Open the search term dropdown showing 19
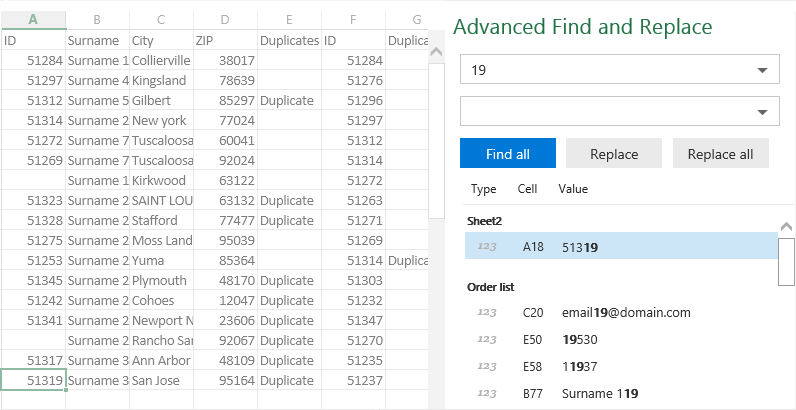Image resolution: width=796 pixels, height=410 pixels. (762, 70)
